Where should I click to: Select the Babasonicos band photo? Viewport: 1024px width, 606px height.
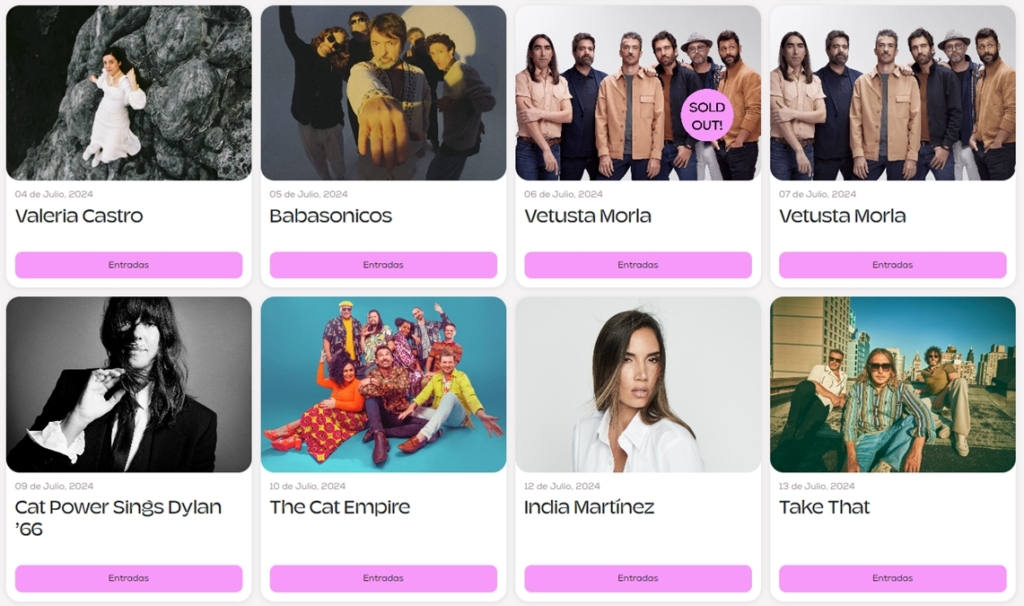pos(383,93)
